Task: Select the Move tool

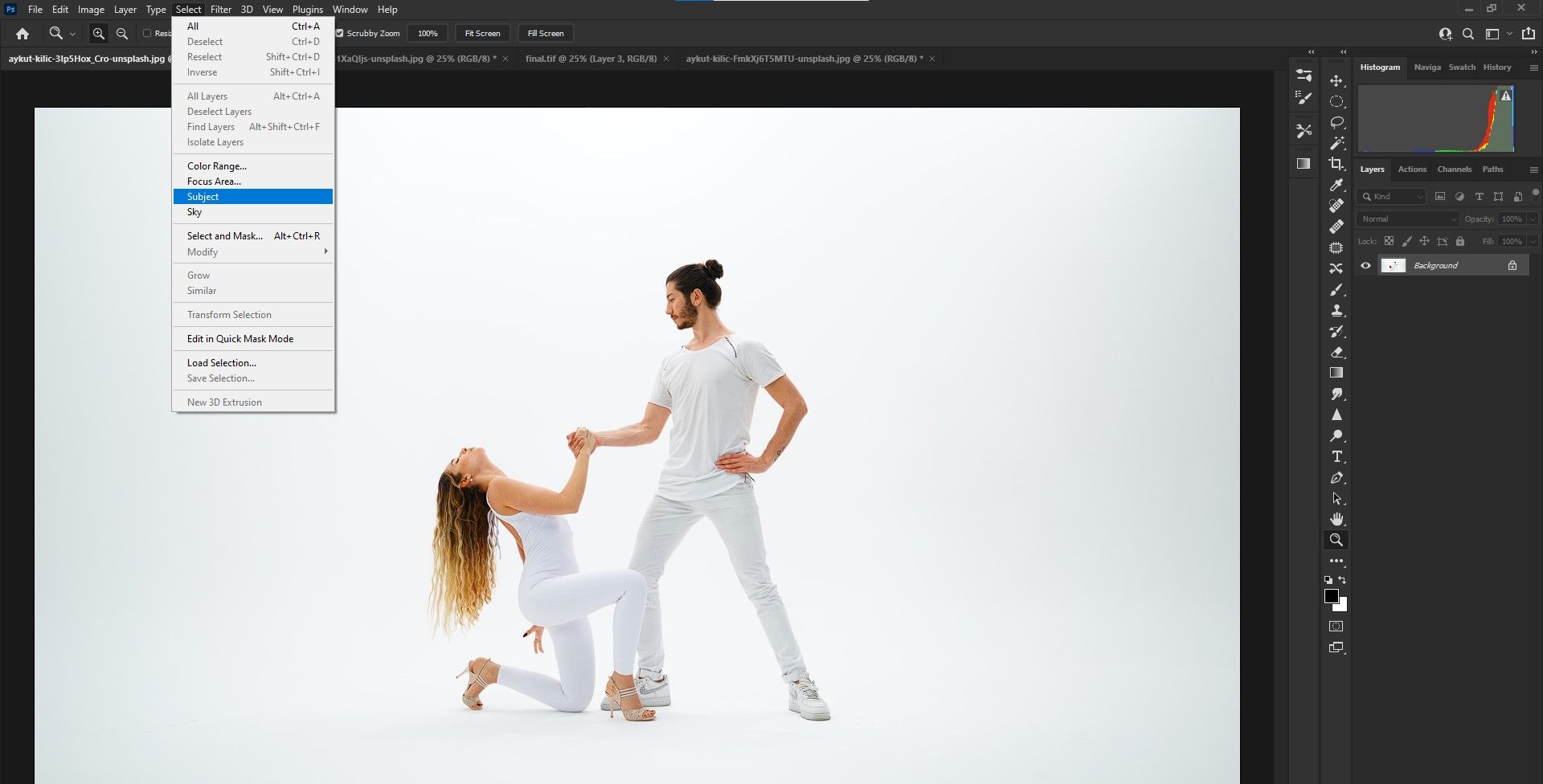Action: click(x=1336, y=81)
